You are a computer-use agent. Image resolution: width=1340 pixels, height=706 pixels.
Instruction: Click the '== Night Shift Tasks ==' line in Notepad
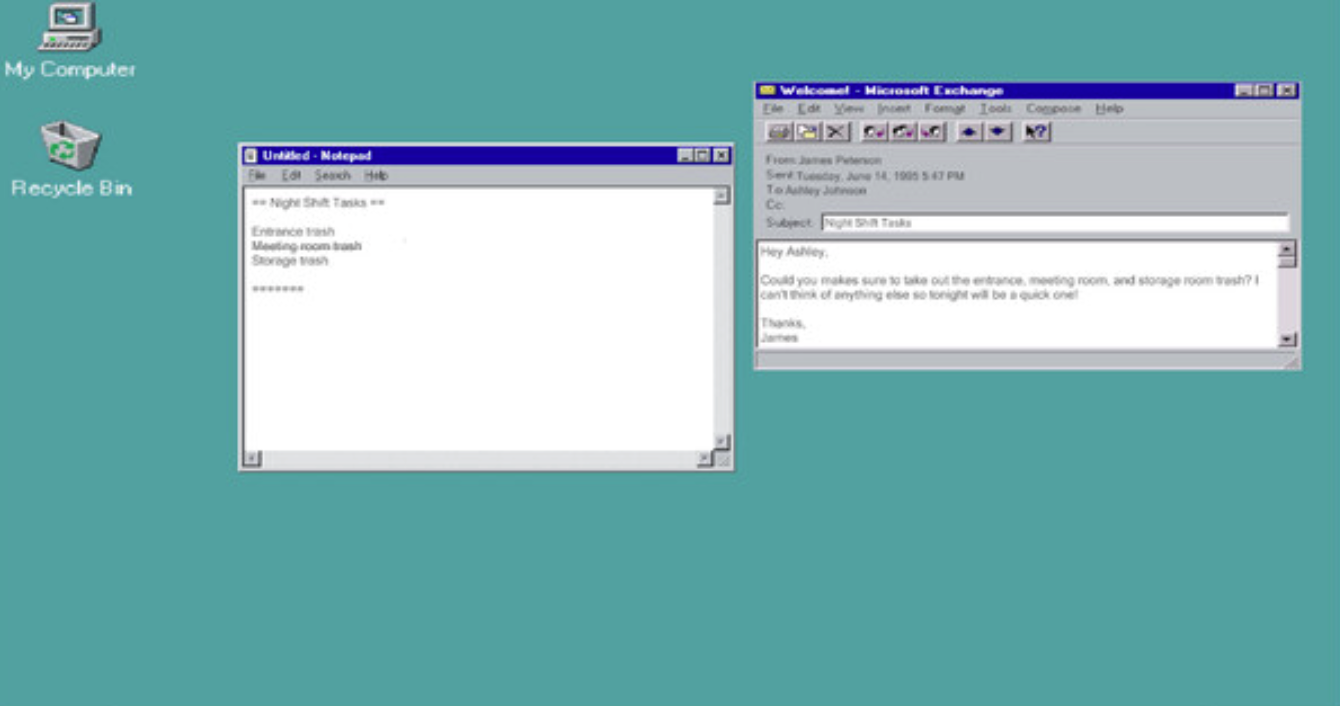click(x=318, y=203)
